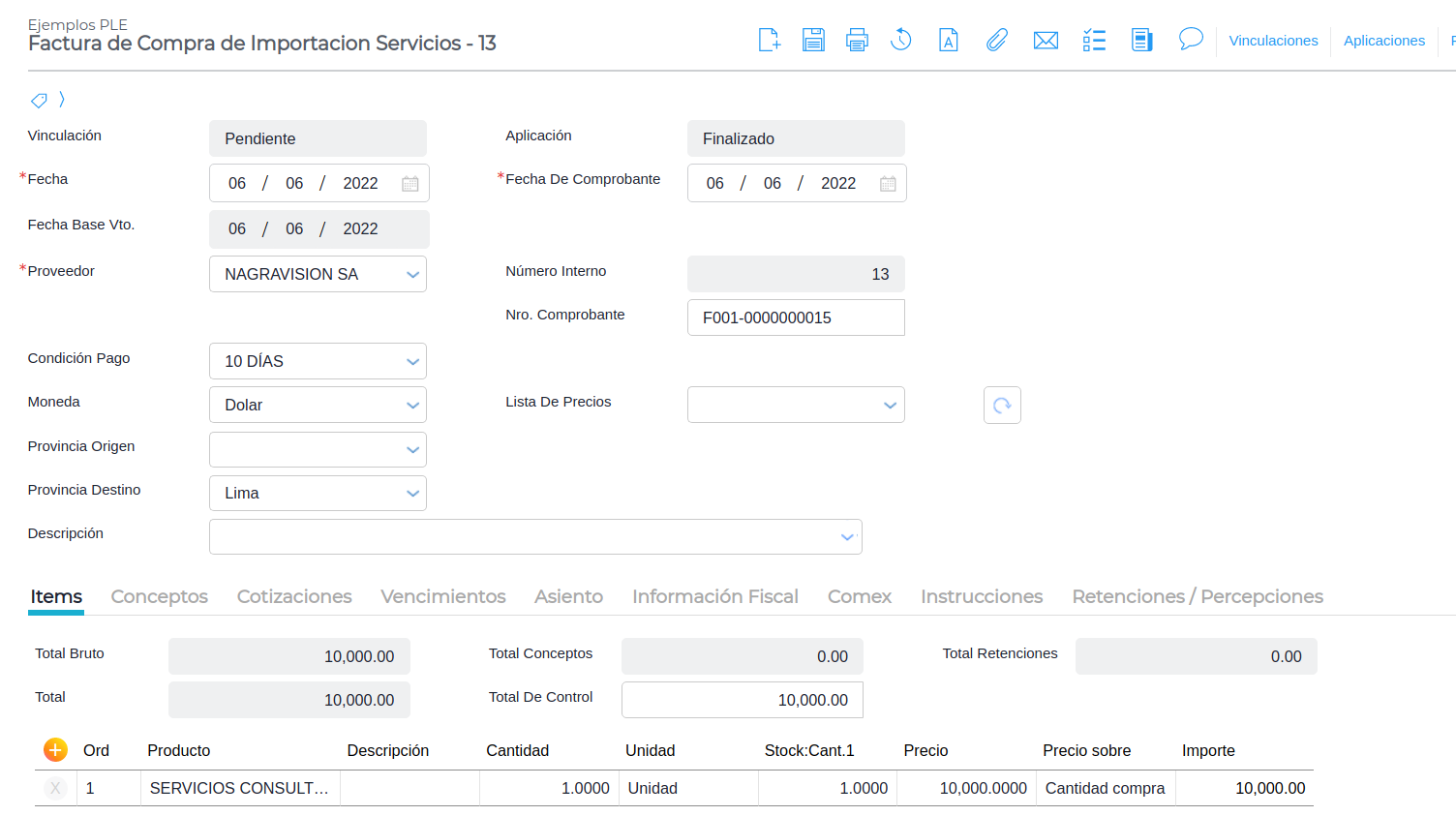Send by email using the envelope icon
Viewport: 1456px width, 816px height.
pos(1046,40)
